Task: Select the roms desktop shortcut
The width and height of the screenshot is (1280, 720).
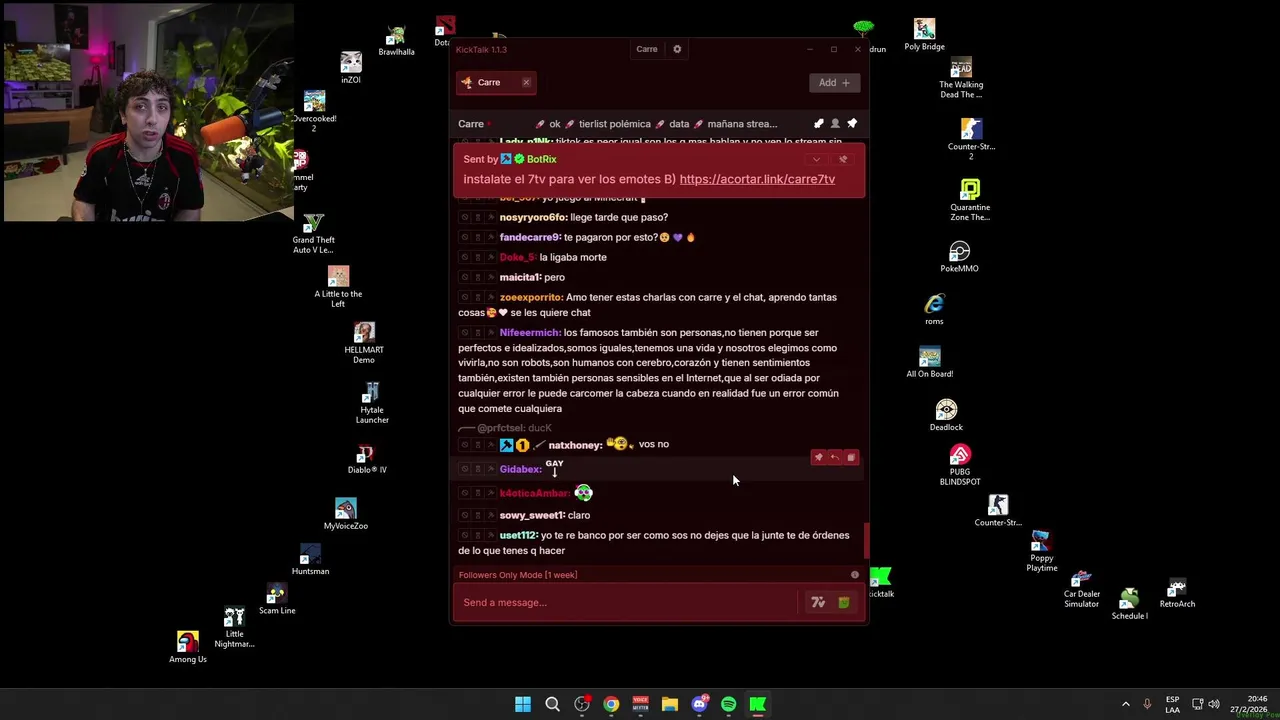Action: [x=934, y=309]
